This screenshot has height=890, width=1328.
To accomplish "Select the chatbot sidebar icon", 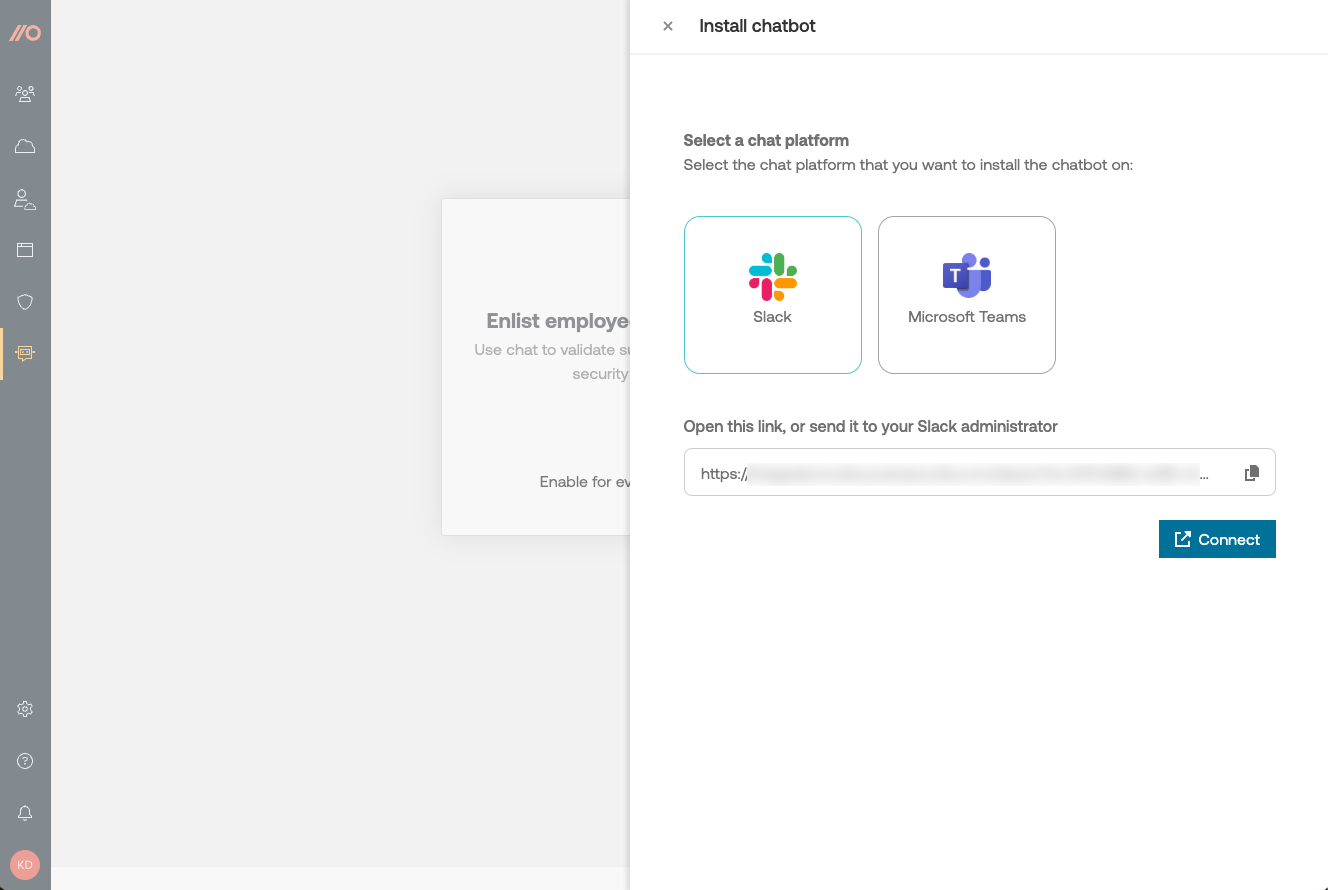I will click(x=25, y=353).
